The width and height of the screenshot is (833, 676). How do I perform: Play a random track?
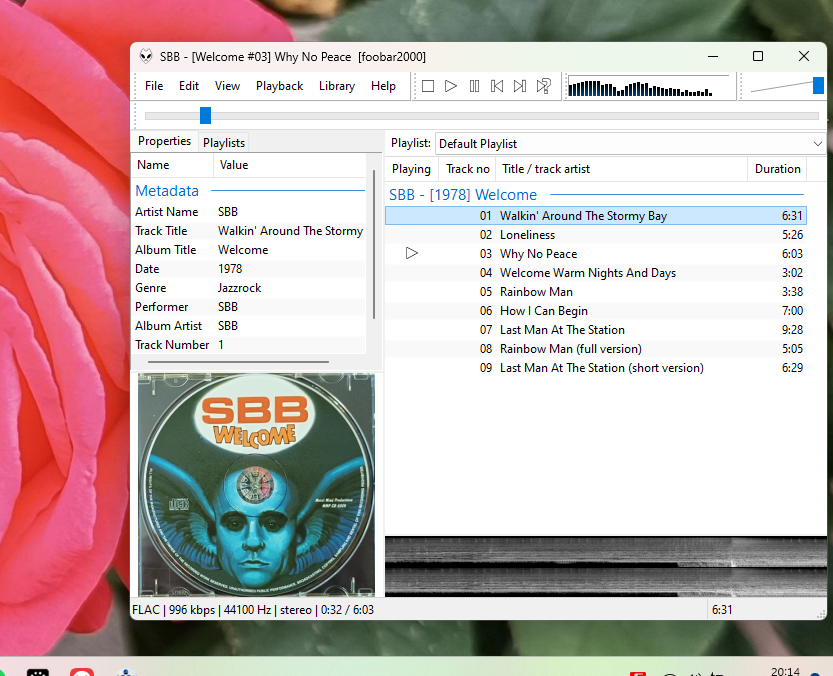point(543,86)
